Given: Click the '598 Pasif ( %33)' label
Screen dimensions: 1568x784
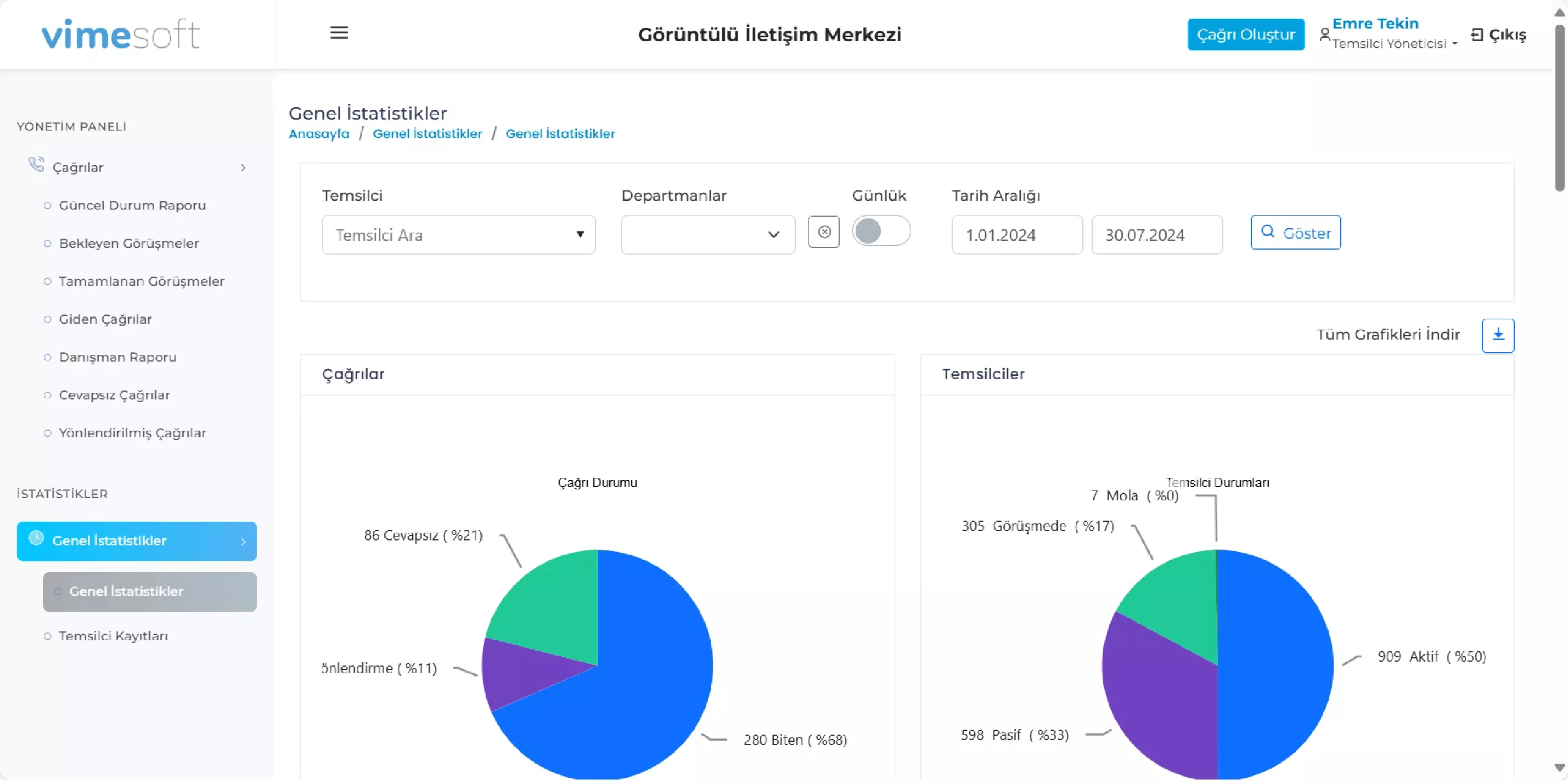Looking at the screenshot, I should pos(1014,735).
